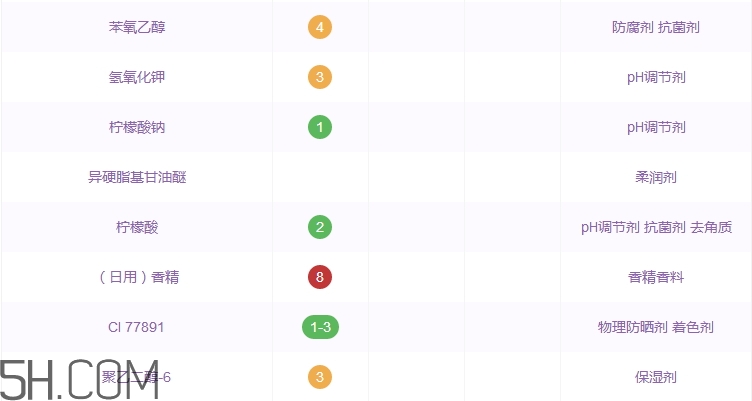Click the green score 2 badge

320,227
